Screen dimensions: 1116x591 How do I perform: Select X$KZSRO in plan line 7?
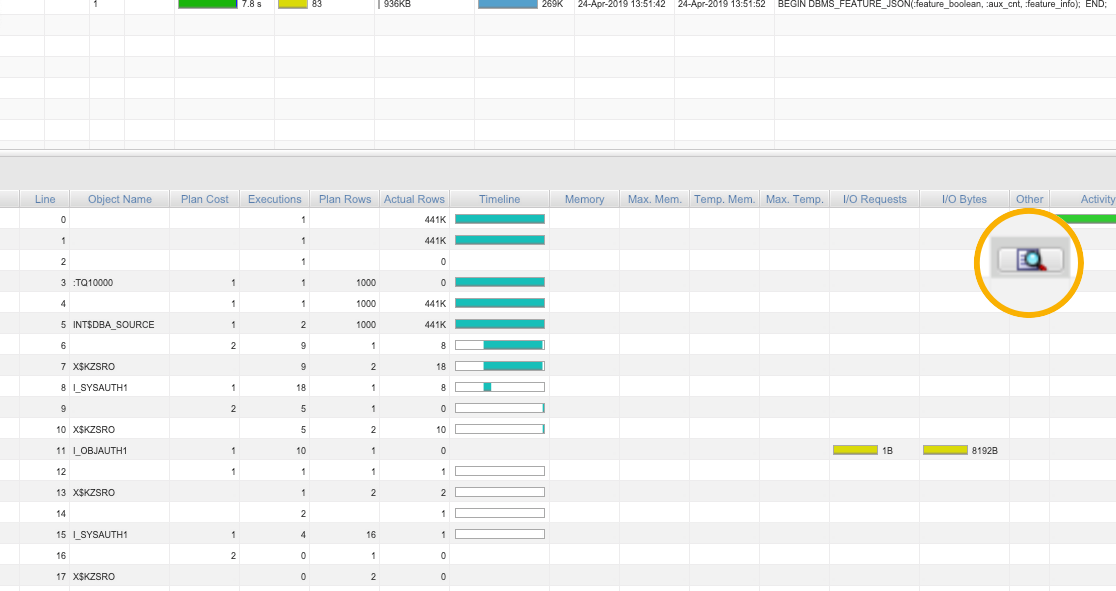coord(94,367)
